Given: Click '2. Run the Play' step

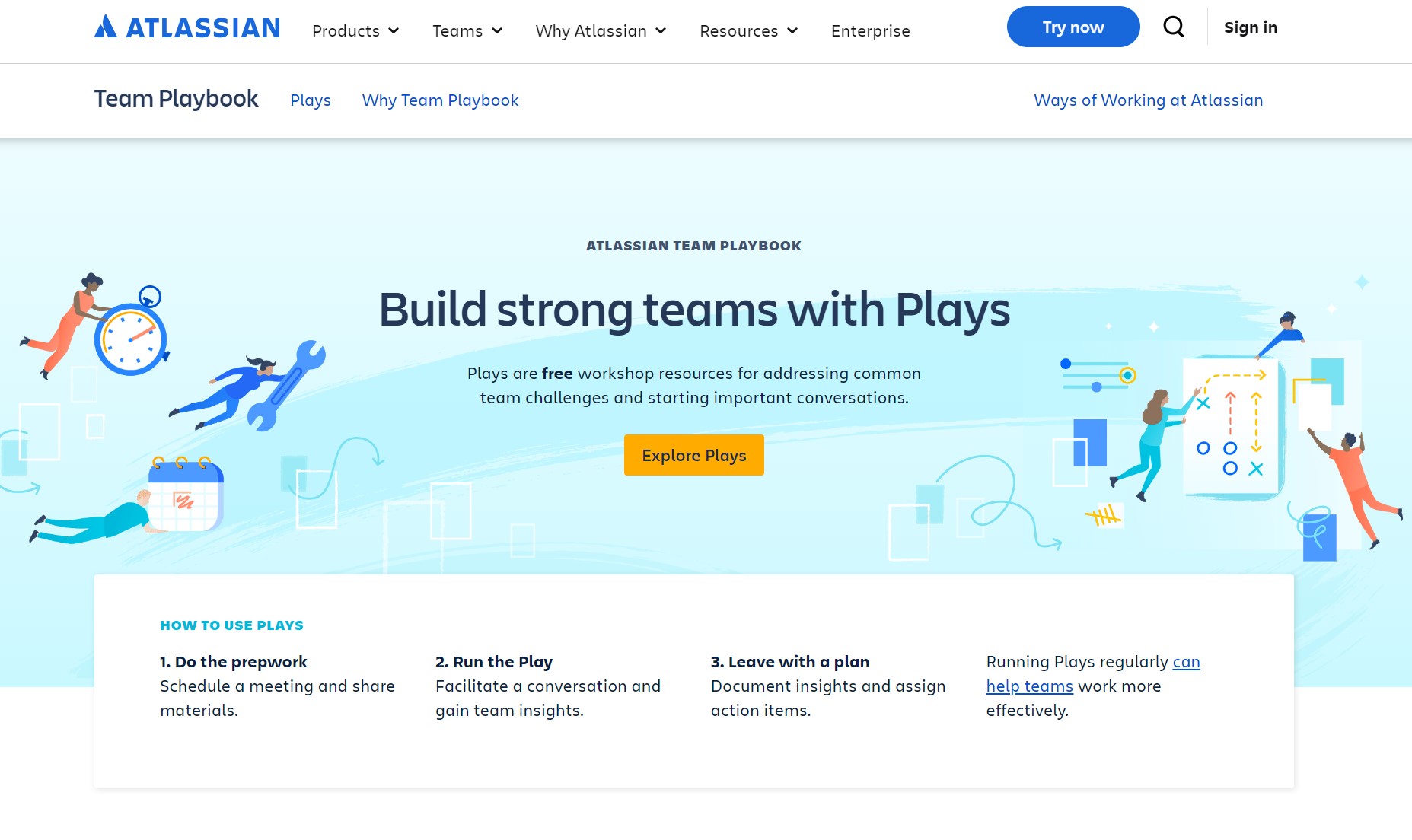Looking at the screenshot, I should (x=494, y=662).
